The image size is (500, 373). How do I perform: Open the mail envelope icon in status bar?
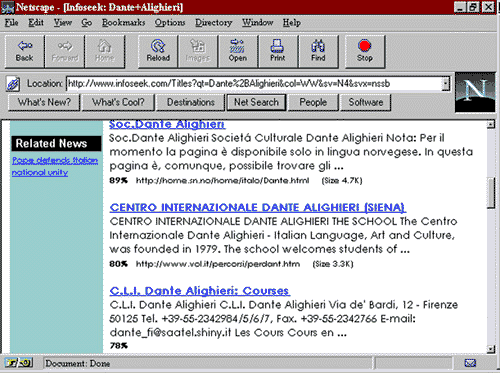click(470, 363)
